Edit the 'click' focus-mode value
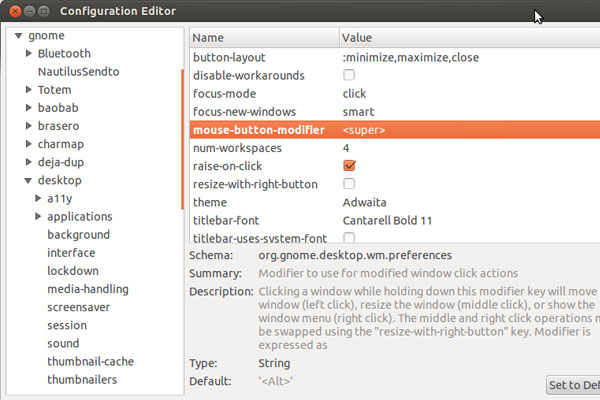The height and width of the screenshot is (400, 600). pyautogui.click(x=354, y=93)
